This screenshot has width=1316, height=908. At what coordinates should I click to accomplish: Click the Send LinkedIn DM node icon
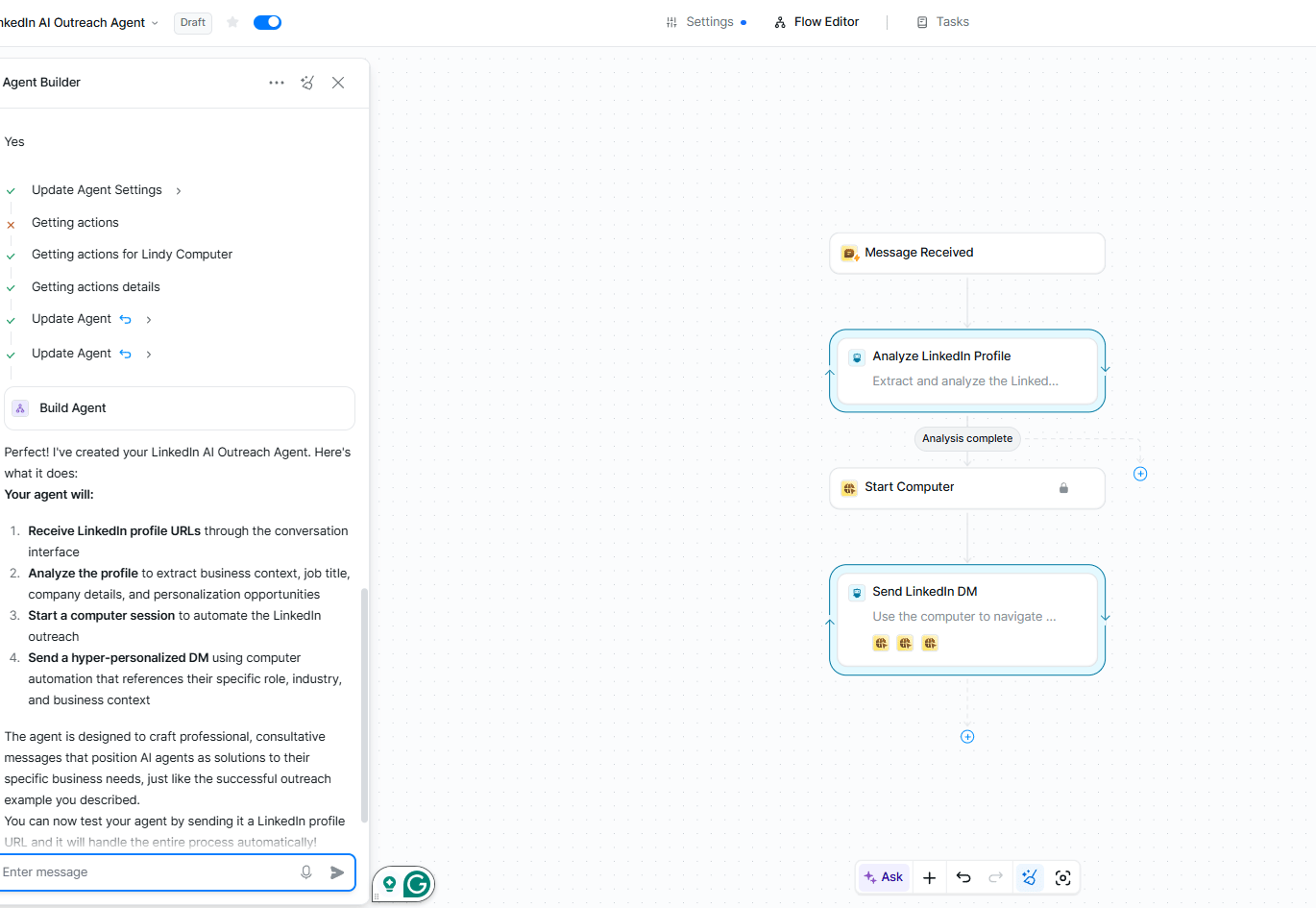tap(857, 593)
